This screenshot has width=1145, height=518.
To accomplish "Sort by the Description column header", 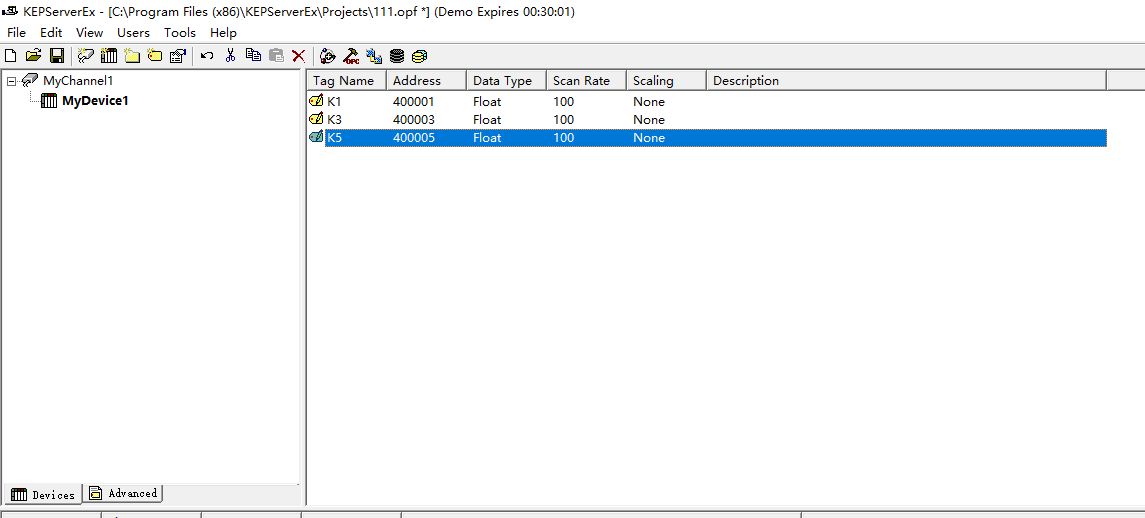I will click(906, 80).
